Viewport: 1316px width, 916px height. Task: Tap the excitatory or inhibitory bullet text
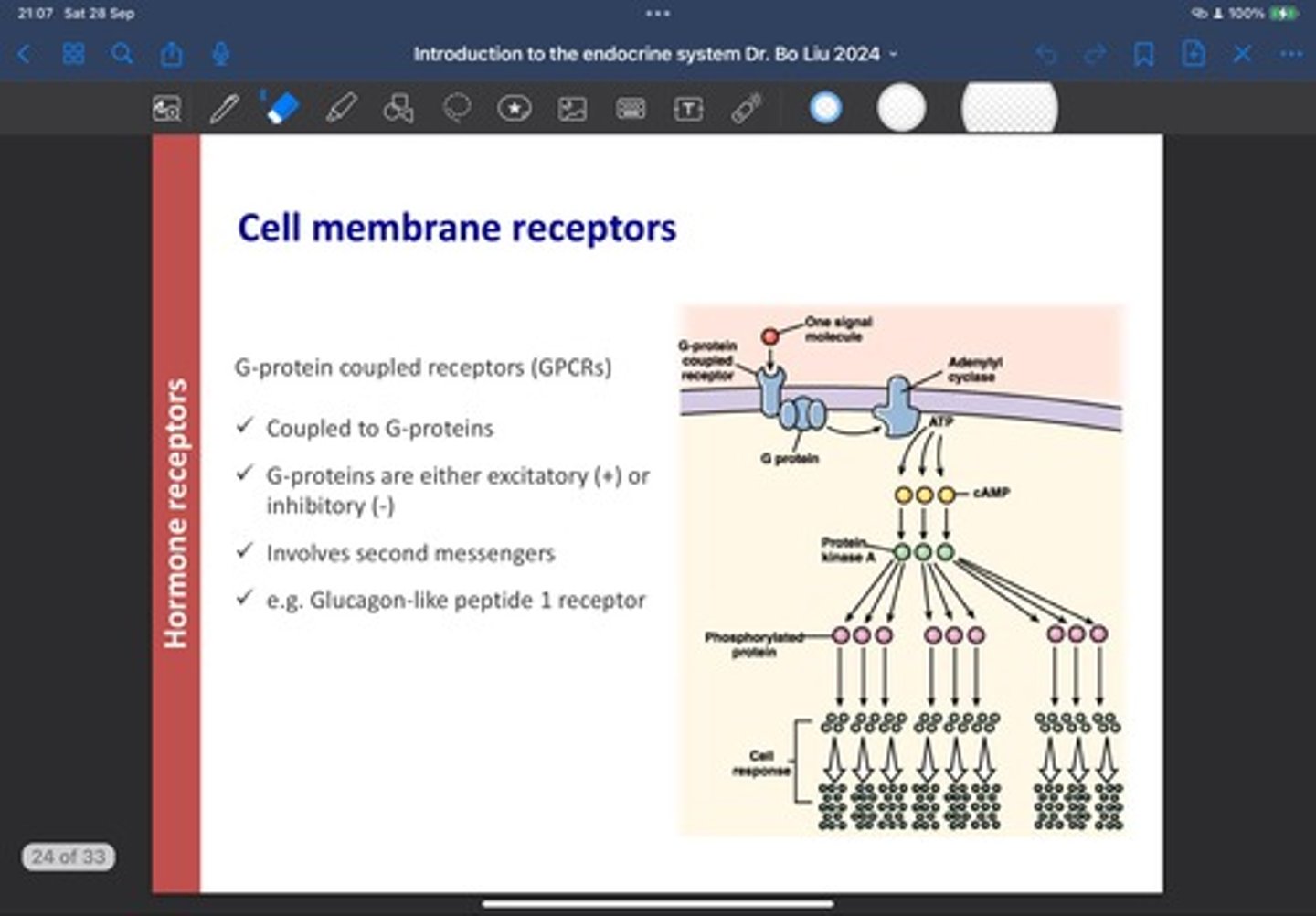[458, 491]
